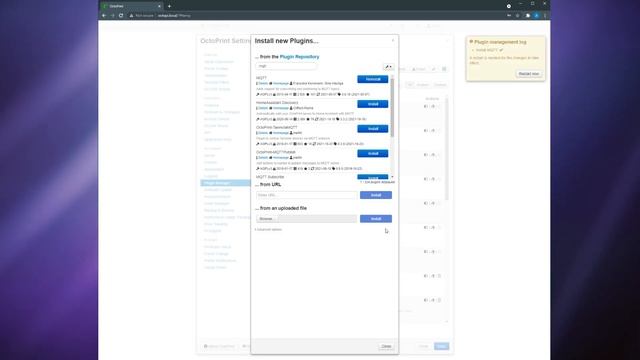This screenshot has height=360, width=640.
Task: Install the OctoPrint-MQTTPublish plugin
Action: 372,153
